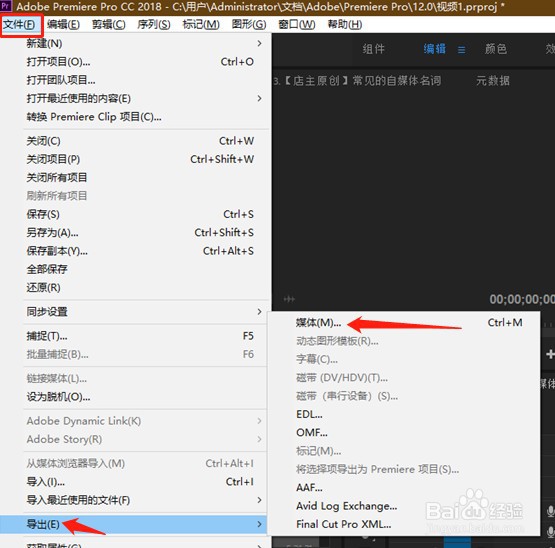Image resolution: width=555 pixels, height=548 pixels.
Task: Open the 编辑(E) menu
Action: pyautogui.click(x=63, y=25)
